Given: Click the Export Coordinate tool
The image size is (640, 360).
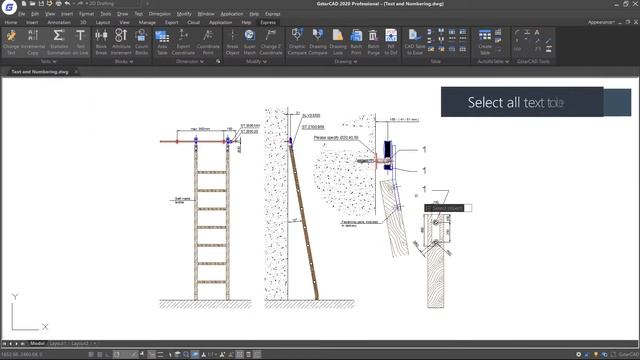Looking at the screenshot, I should 183,42.
